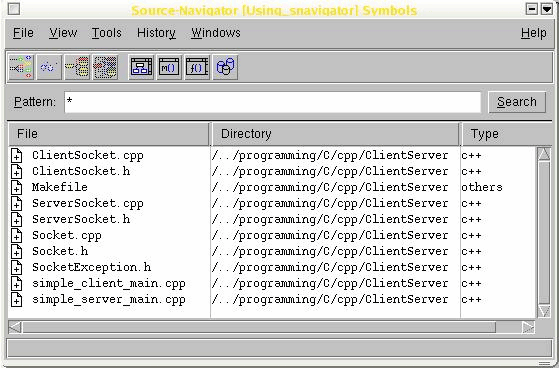Open the Cross-reference tree toolbar icon
Viewport: 559px width, 368px height.
77,67
